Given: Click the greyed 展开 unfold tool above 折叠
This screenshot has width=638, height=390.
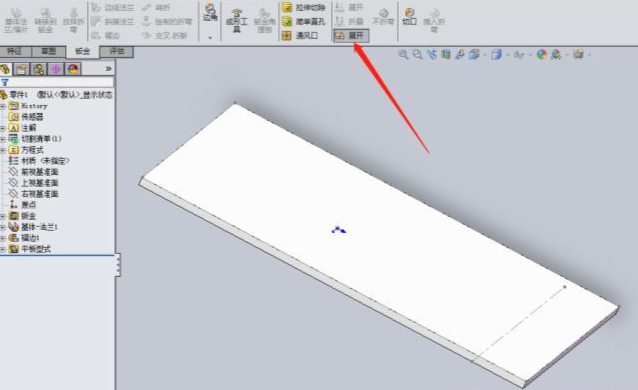Looking at the screenshot, I should pos(349,8).
